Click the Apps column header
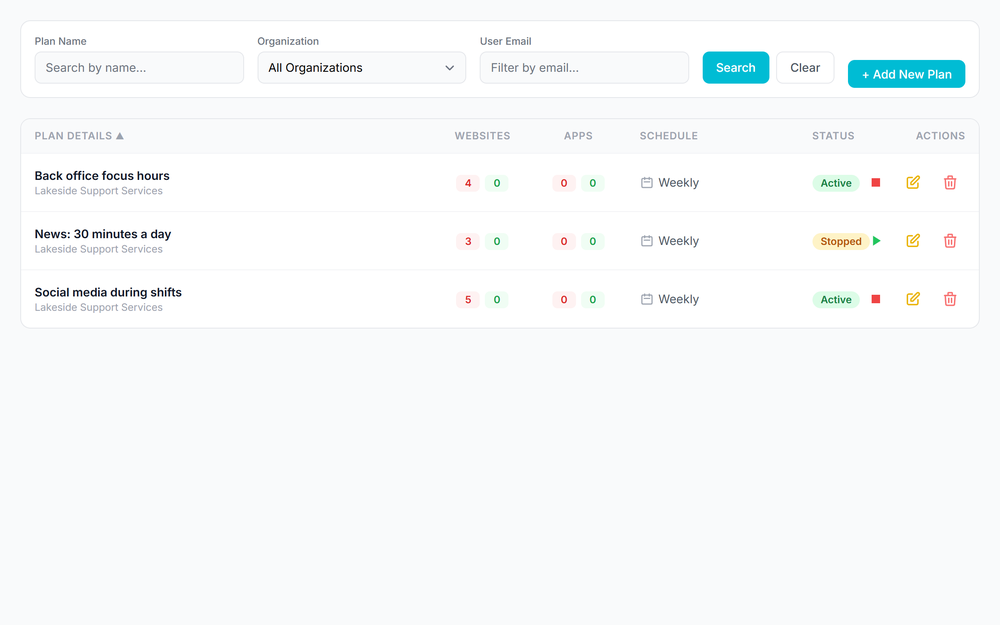This screenshot has height=625, width=1000. [x=578, y=136]
